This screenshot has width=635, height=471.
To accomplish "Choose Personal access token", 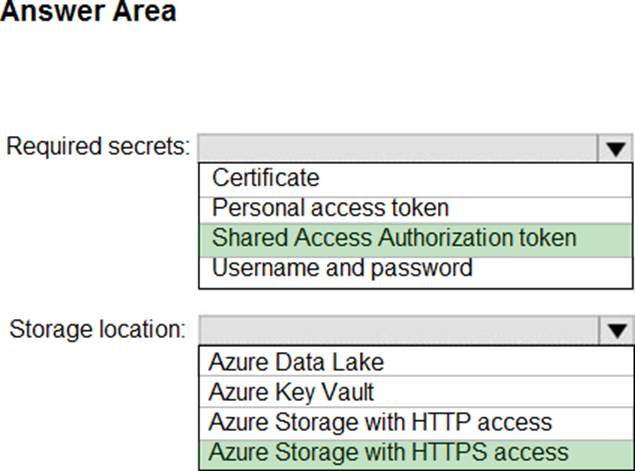I will click(x=330, y=208).
